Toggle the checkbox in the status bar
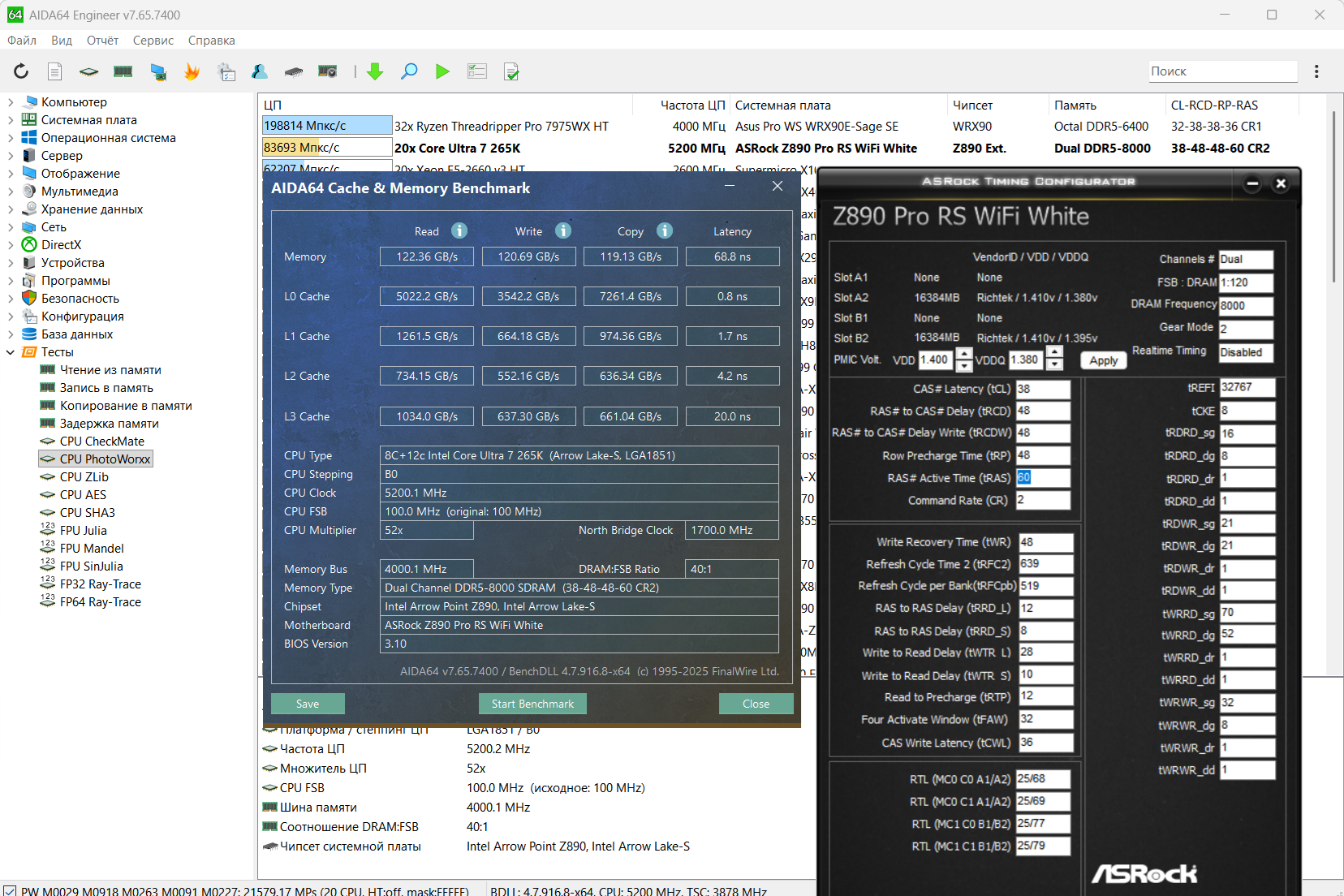 (x=9, y=891)
